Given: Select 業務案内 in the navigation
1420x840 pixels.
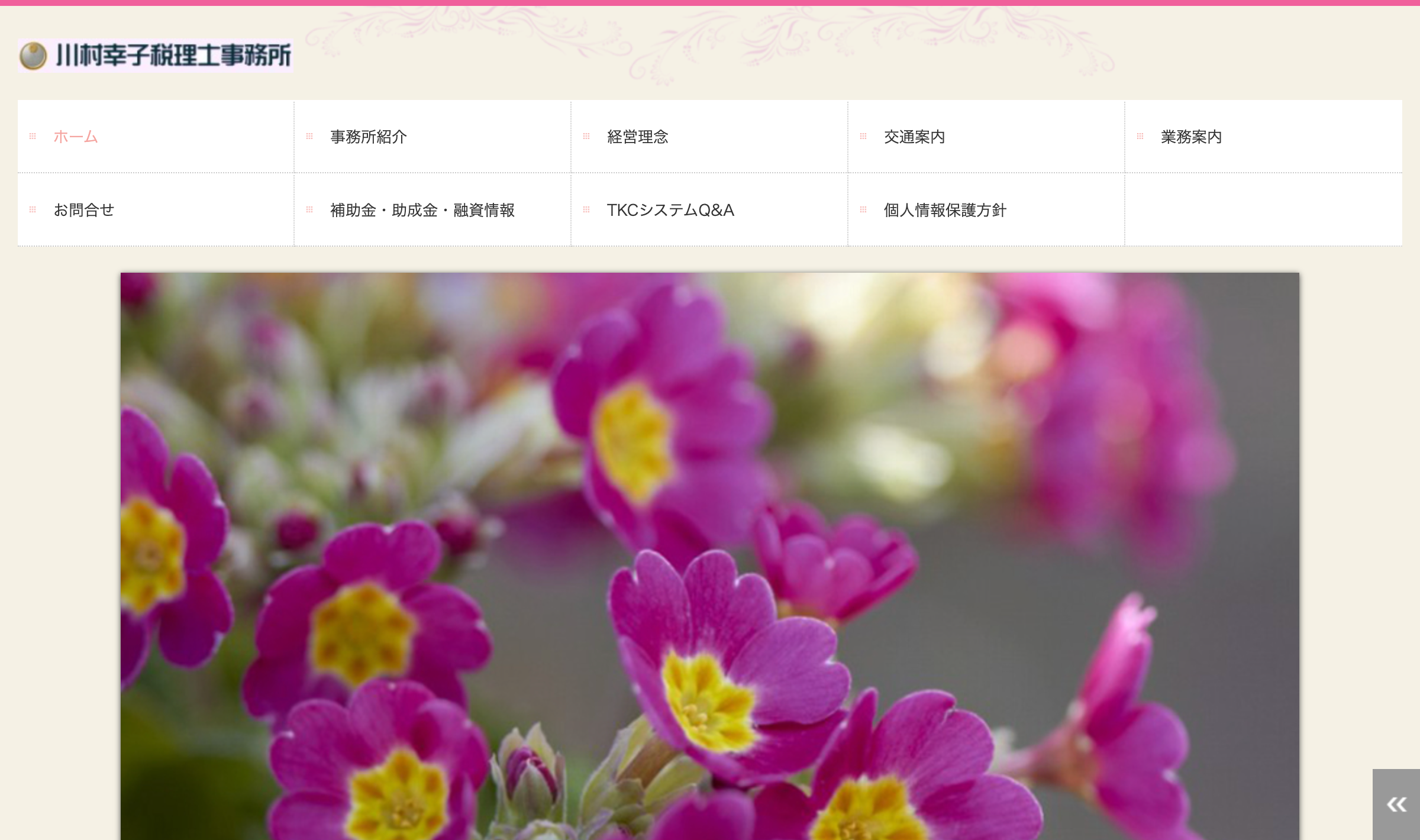Looking at the screenshot, I should click(x=1191, y=137).
